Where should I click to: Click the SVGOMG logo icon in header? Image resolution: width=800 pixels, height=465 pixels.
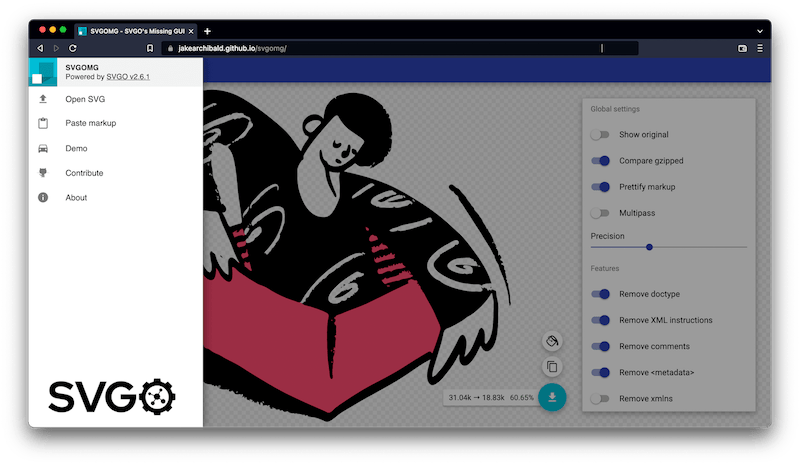click(43, 72)
